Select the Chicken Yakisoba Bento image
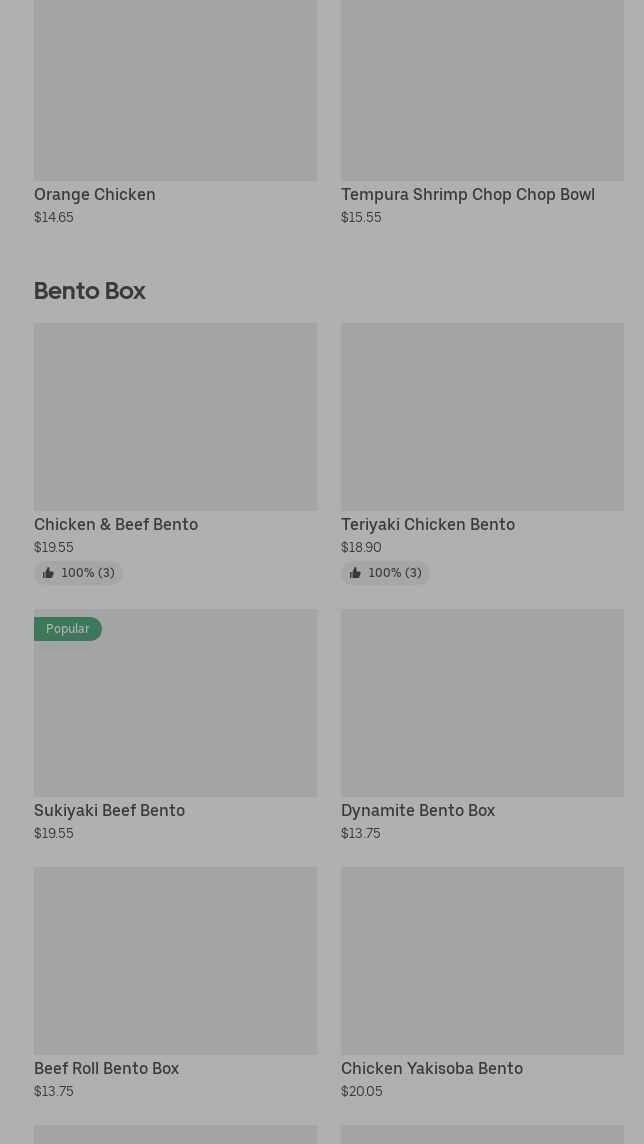The width and height of the screenshot is (644, 1144). coord(482,960)
